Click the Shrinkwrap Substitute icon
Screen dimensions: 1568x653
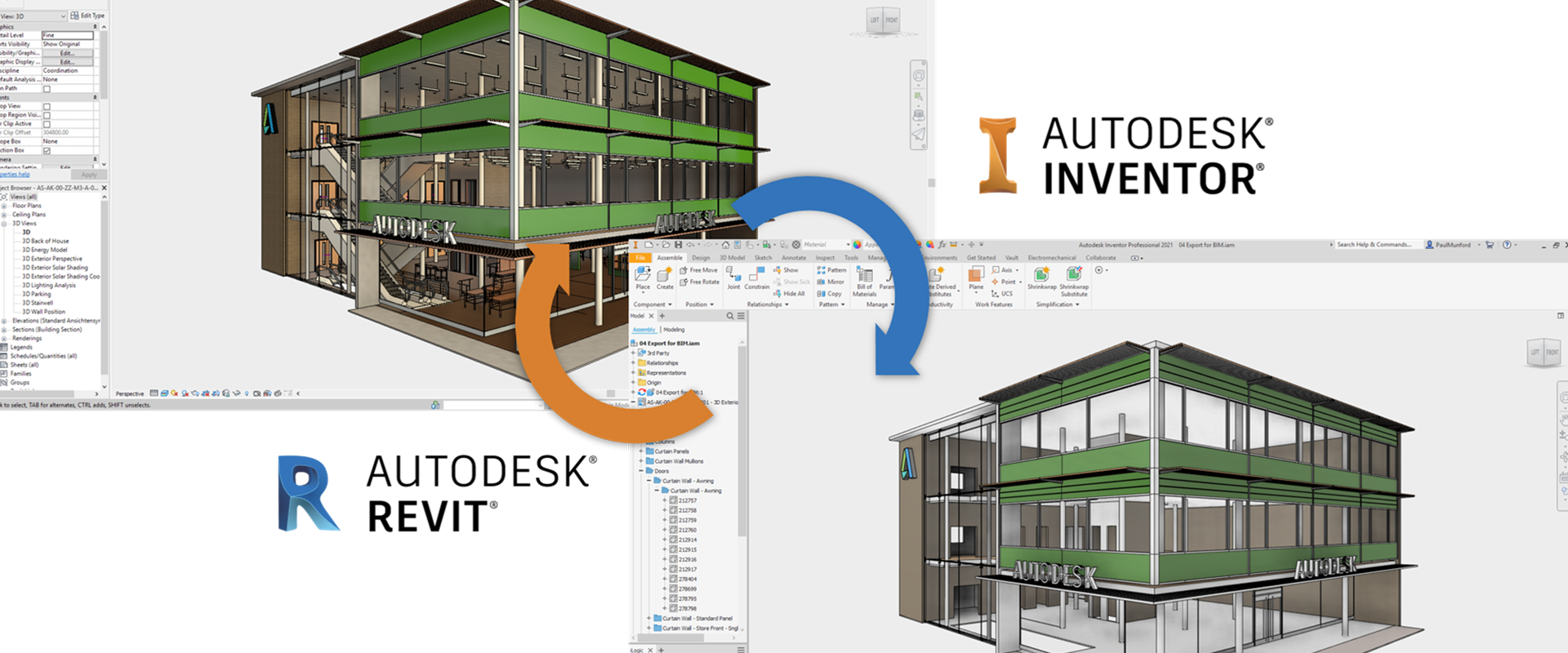click(1074, 276)
